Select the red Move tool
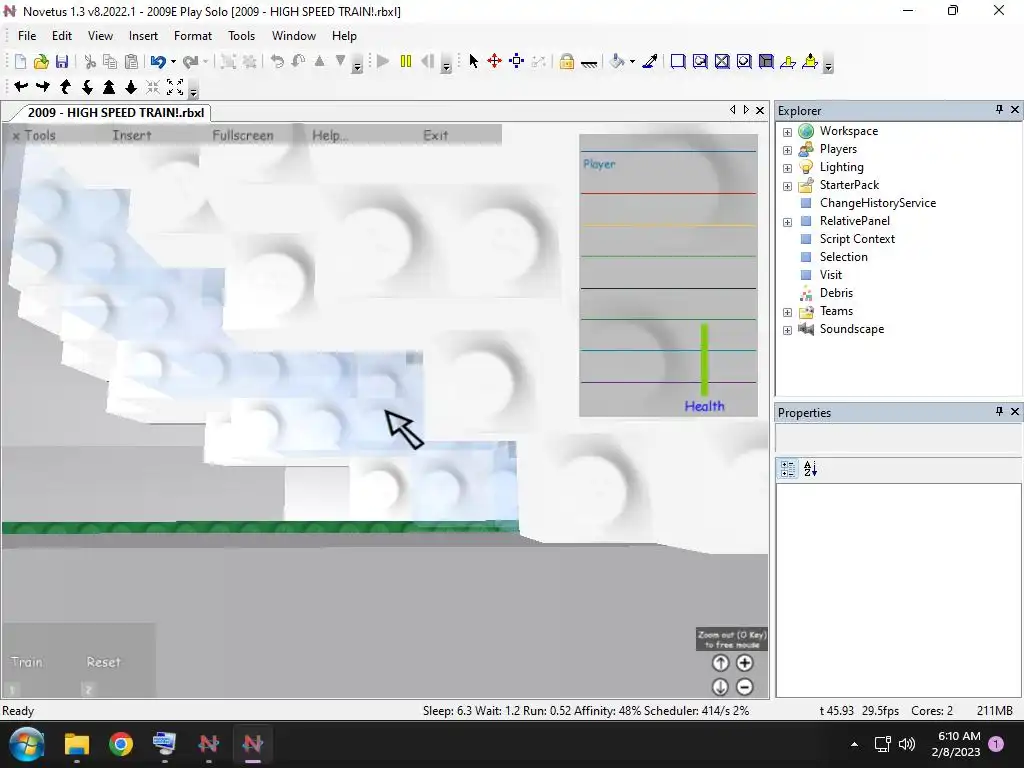This screenshot has width=1024, height=768. (494, 61)
